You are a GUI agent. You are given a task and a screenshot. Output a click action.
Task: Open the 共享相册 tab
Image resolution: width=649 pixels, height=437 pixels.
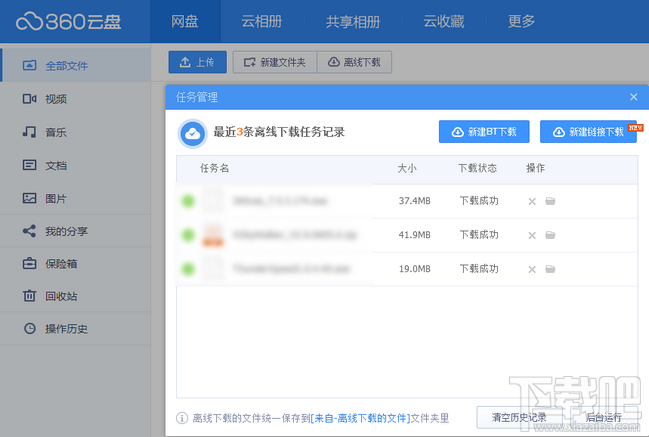pos(353,22)
